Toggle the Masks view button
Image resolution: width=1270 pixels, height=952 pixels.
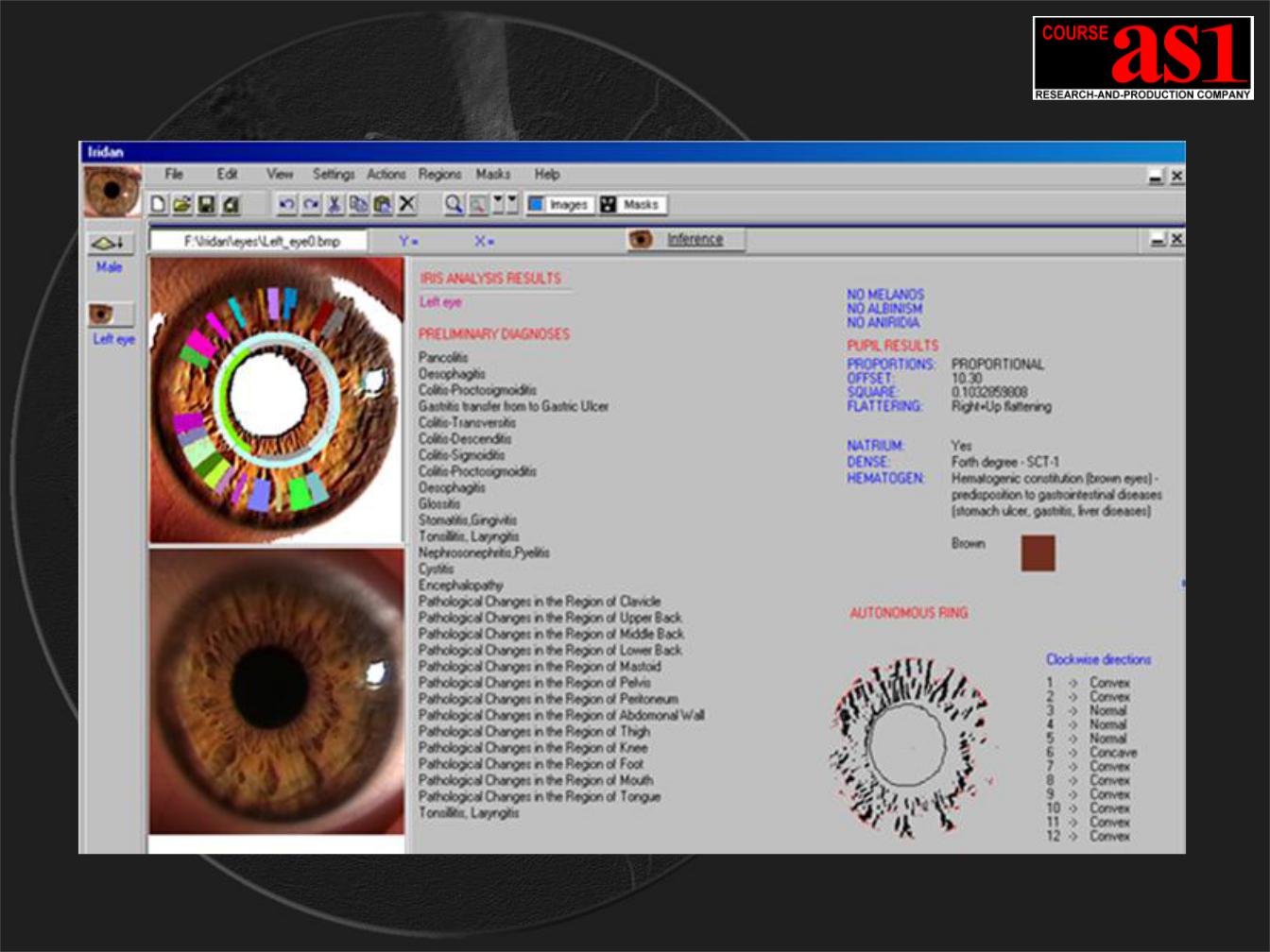(631, 204)
